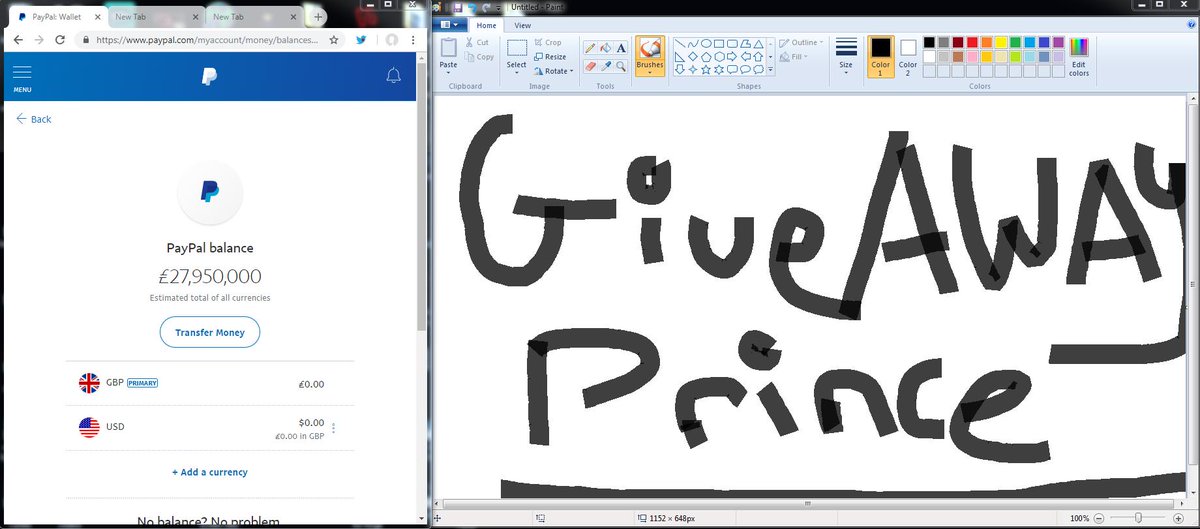This screenshot has width=1200, height=529.
Task: Click the Transfer Money button
Action: pos(209,332)
